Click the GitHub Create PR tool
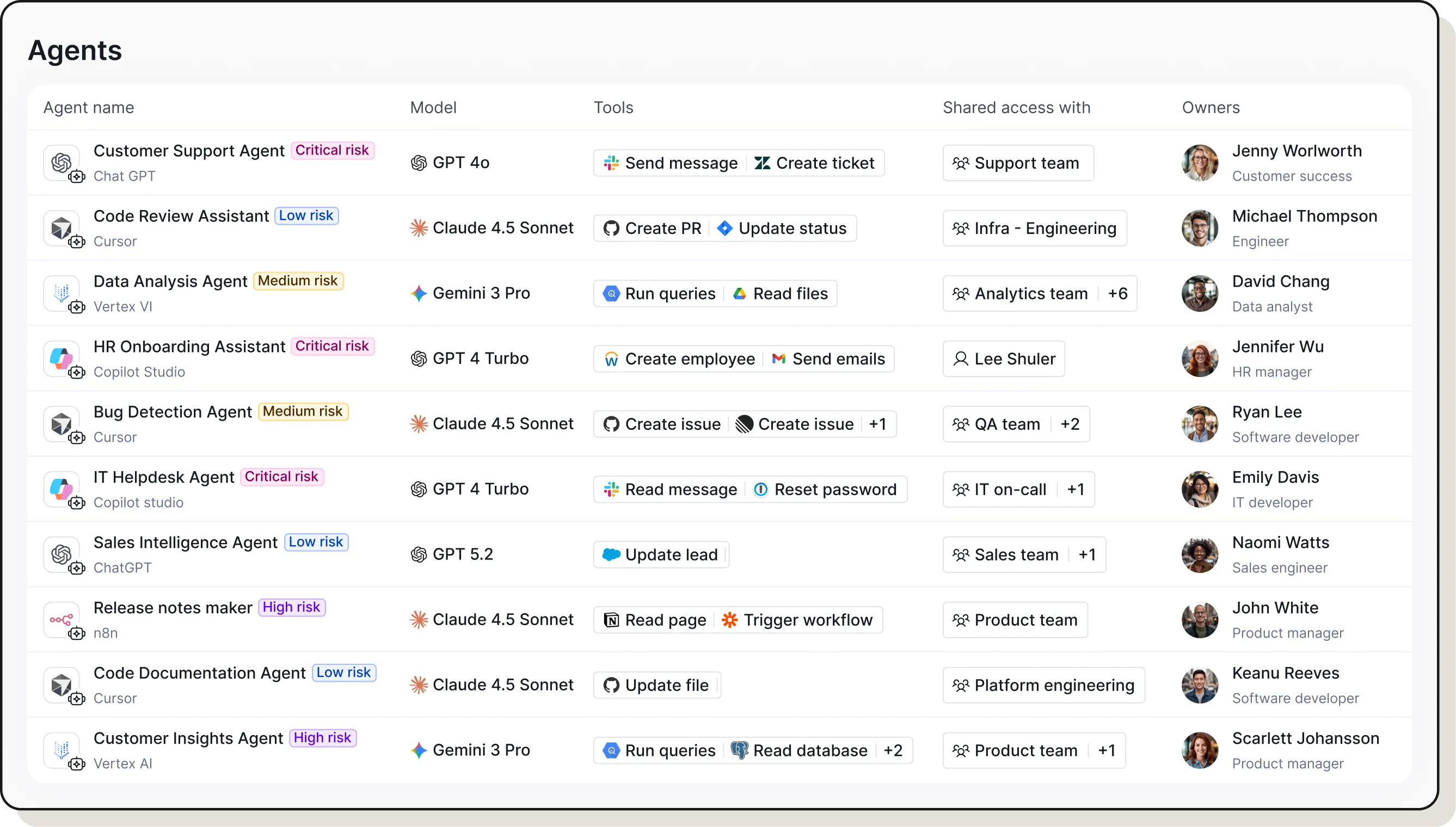This screenshot has width=1456, height=827. 653,229
